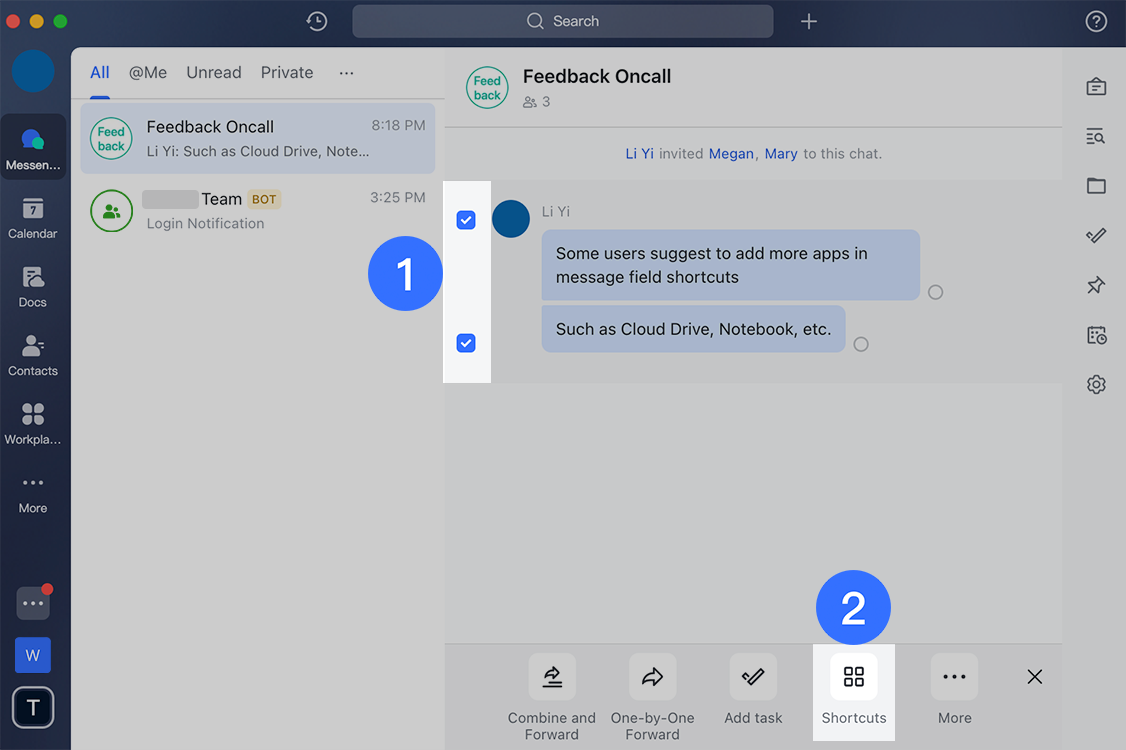Open the Docs app

click(33, 286)
